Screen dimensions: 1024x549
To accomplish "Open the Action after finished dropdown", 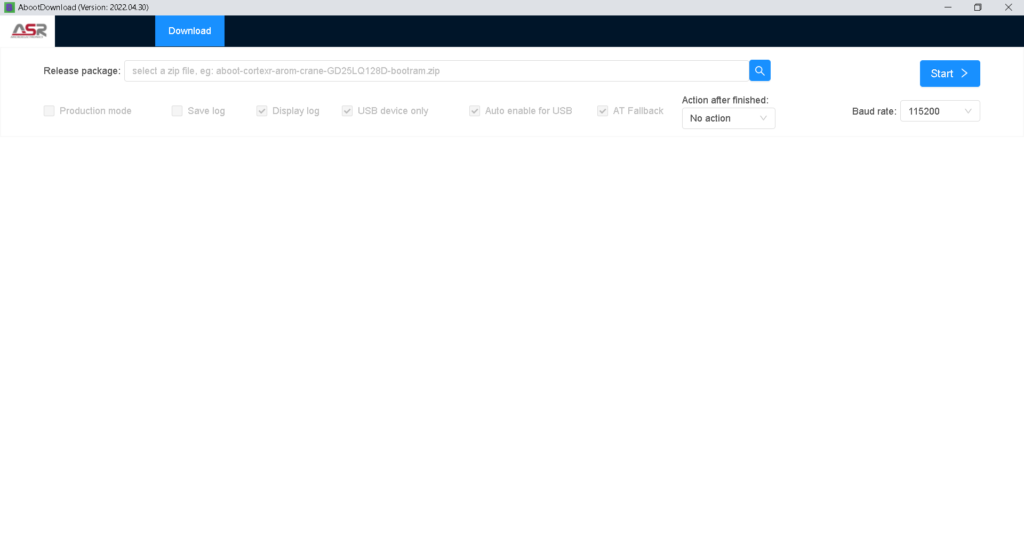I will point(727,118).
